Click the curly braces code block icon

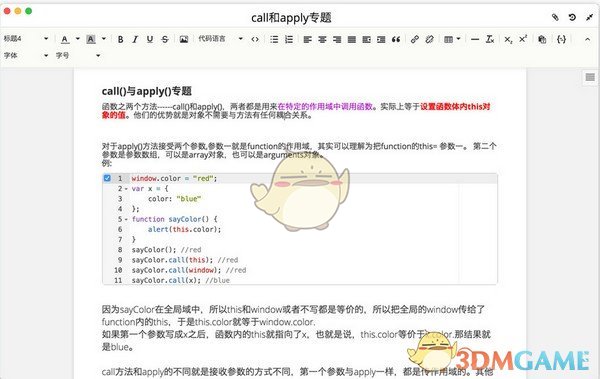pyautogui.click(x=561, y=39)
